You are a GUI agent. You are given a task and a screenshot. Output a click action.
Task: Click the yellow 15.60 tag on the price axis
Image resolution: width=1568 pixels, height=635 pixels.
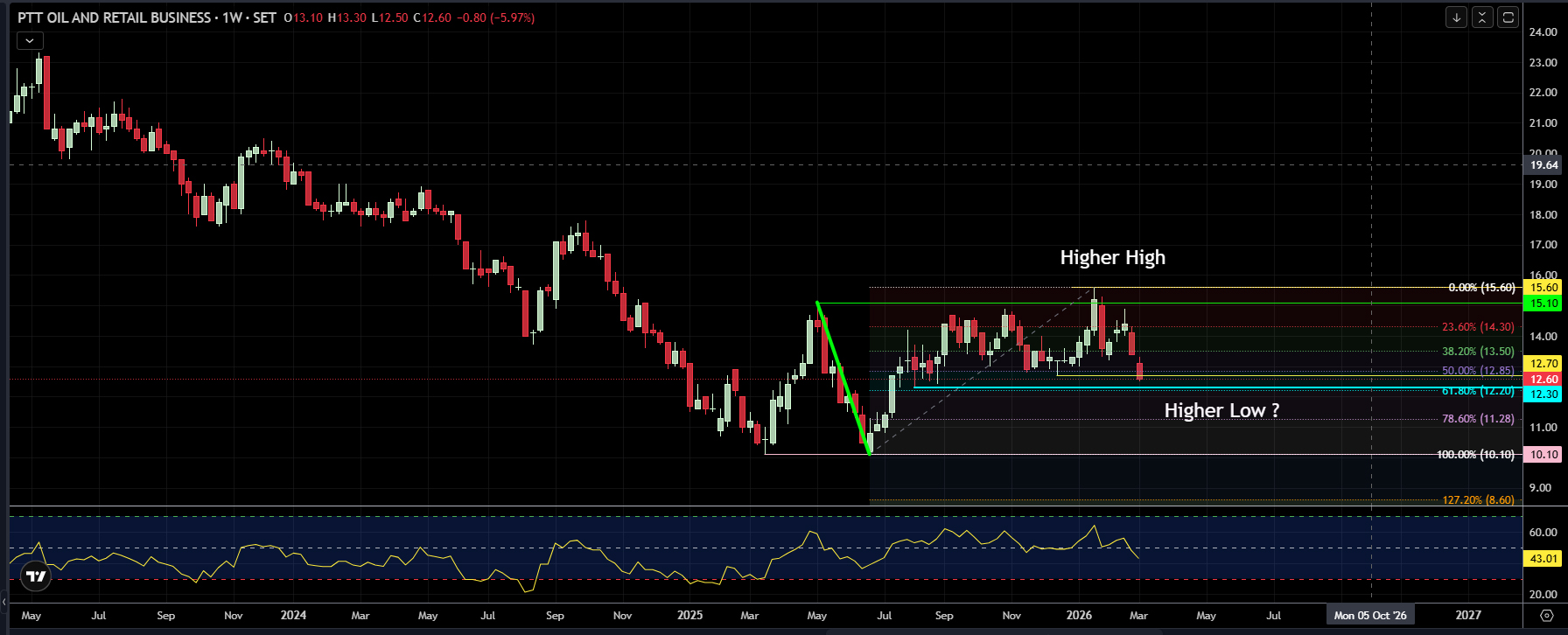(1544, 288)
